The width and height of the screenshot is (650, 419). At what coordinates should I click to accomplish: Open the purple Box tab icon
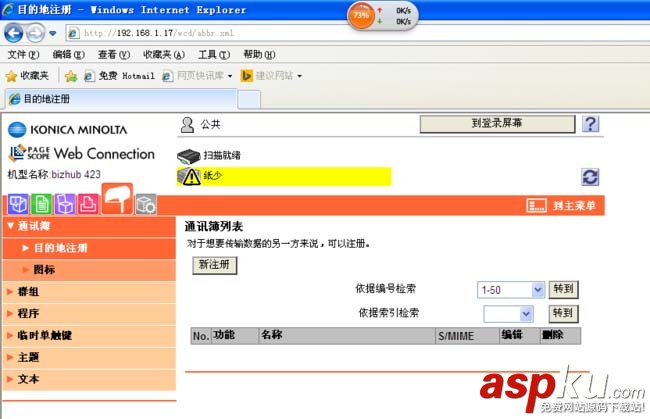(65, 204)
